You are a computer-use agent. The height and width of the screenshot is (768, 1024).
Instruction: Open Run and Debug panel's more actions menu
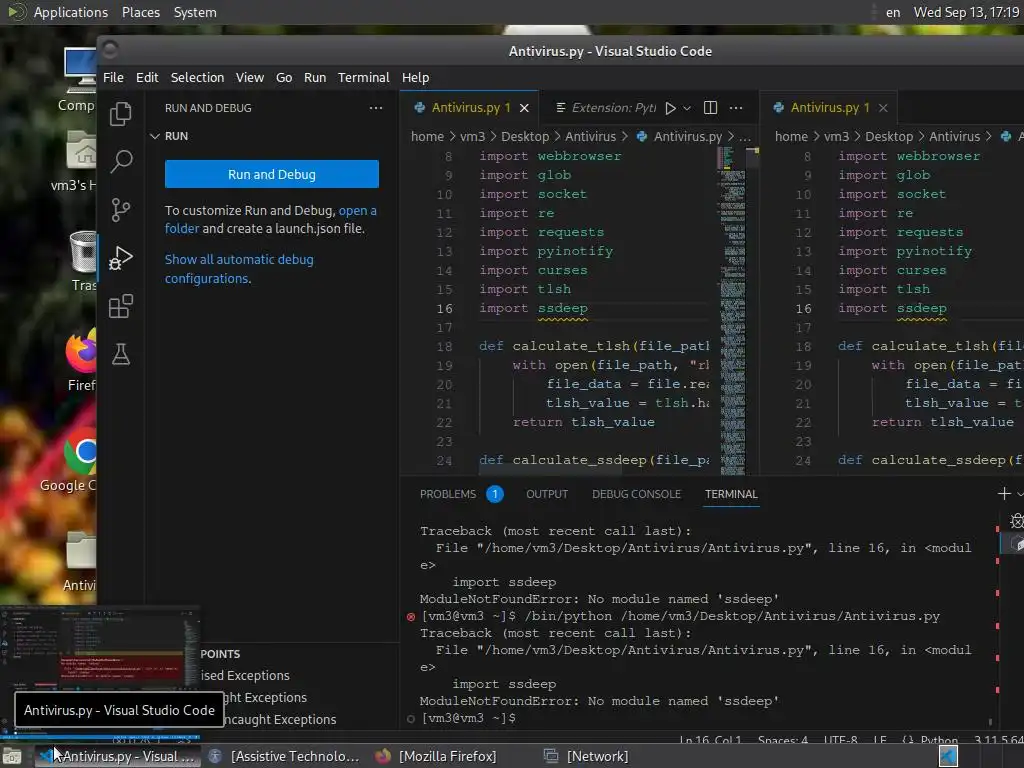(x=376, y=108)
